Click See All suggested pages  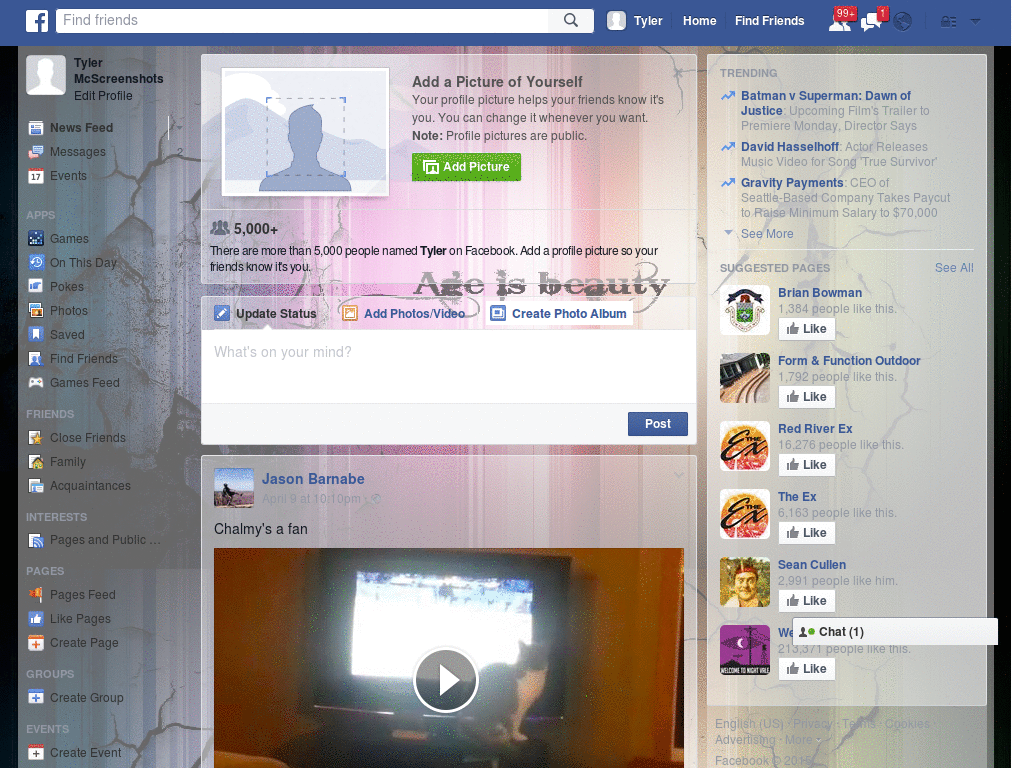pos(953,268)
